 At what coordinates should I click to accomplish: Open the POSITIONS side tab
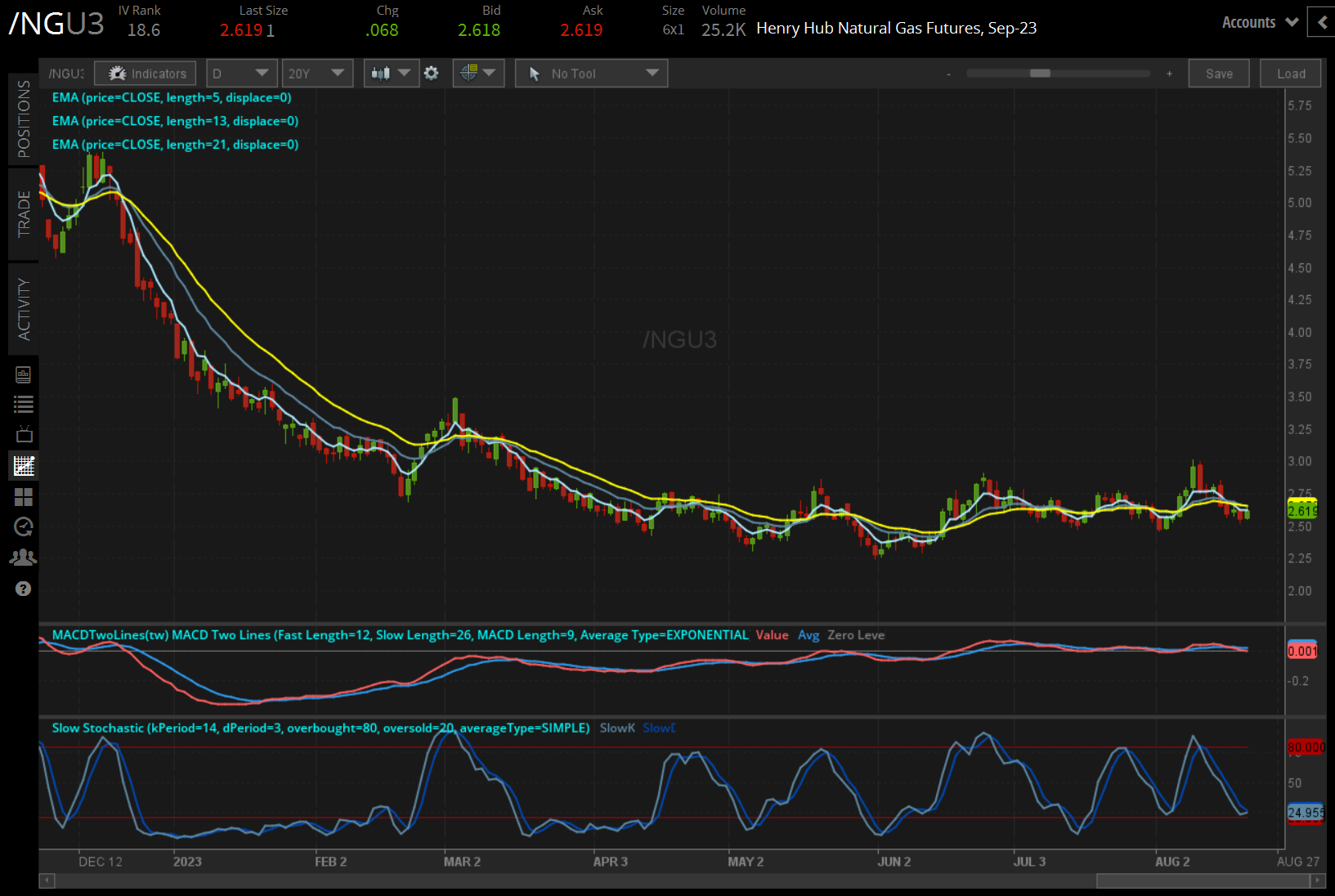(24, 119)
